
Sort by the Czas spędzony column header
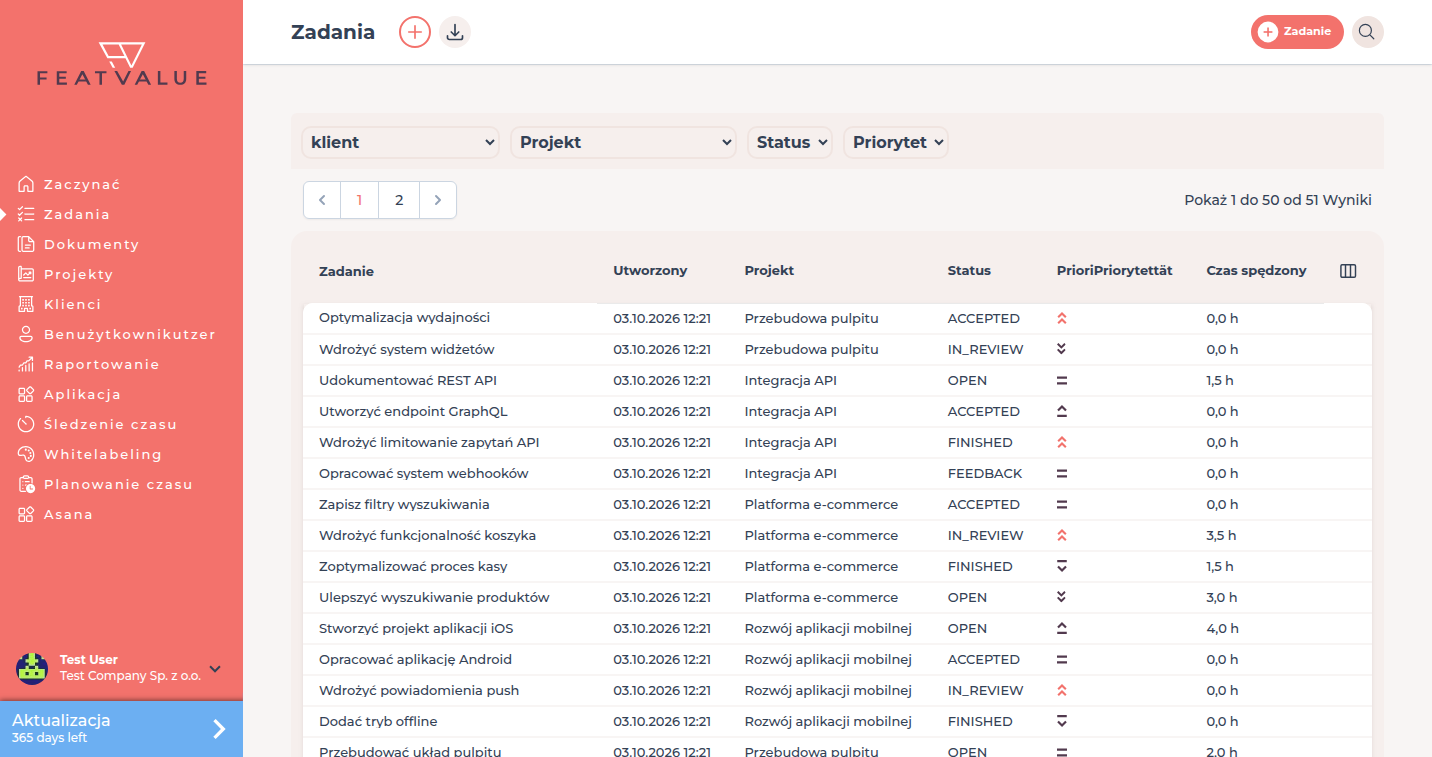[x=1256, y=271]
